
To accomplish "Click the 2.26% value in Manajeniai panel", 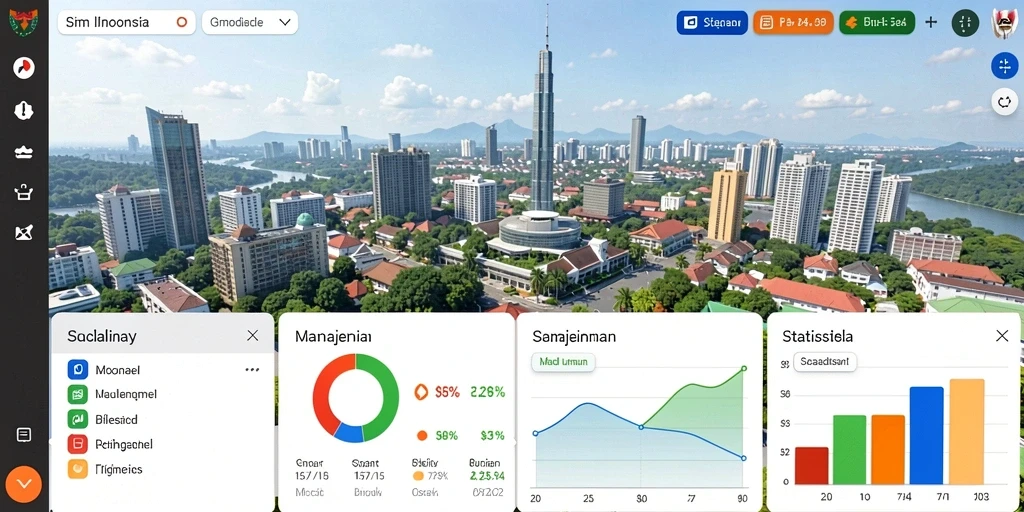I will (487, 392).
